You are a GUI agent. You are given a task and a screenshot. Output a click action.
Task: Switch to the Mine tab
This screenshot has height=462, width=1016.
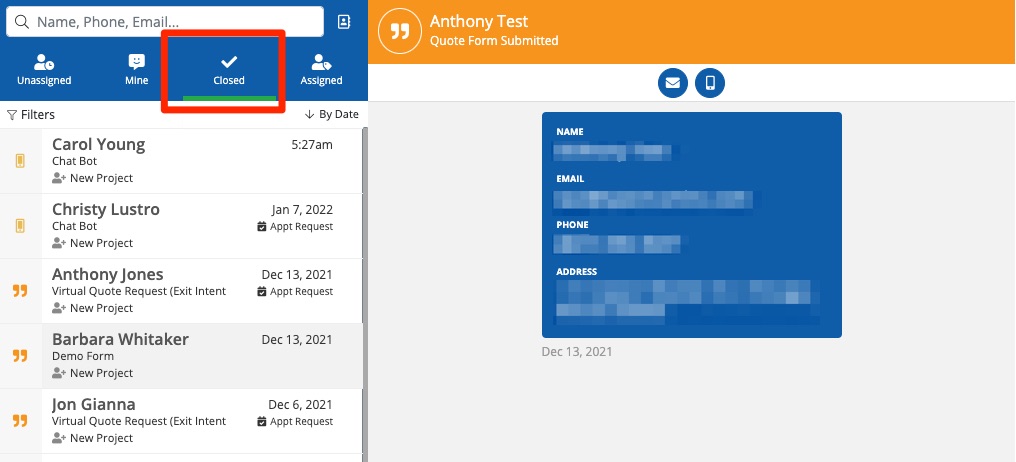tap(137, 69)
